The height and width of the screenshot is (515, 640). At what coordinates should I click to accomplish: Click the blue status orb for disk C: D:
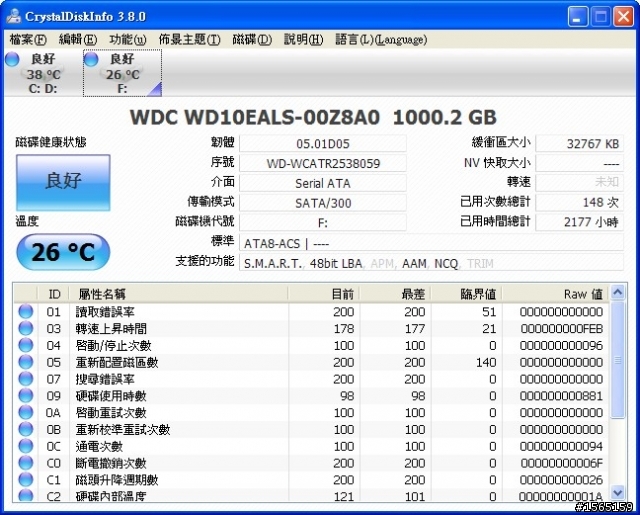pos(12,60)
